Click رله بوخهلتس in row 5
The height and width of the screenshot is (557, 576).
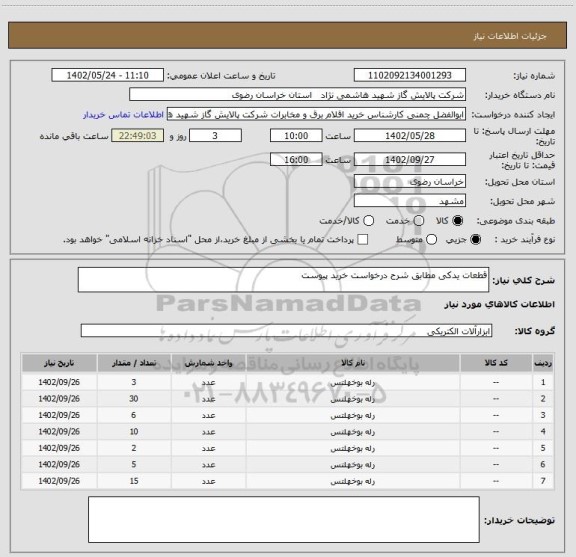coord(353,448)
